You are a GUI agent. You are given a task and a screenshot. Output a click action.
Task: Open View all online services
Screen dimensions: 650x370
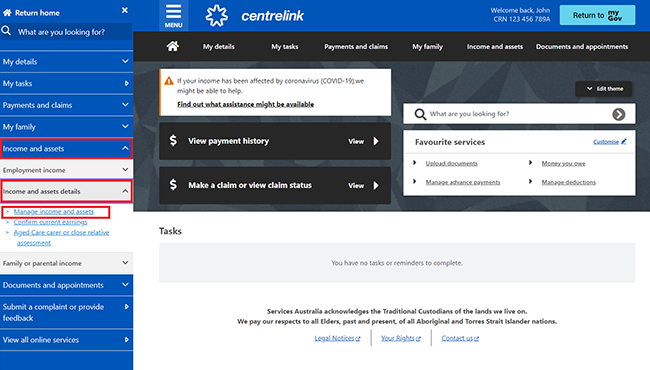(x=66, y=340)
